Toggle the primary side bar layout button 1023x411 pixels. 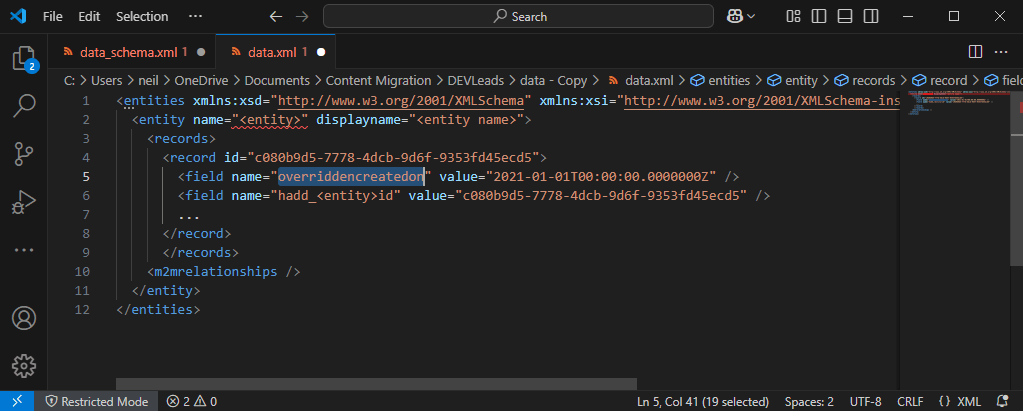(818, 16)
